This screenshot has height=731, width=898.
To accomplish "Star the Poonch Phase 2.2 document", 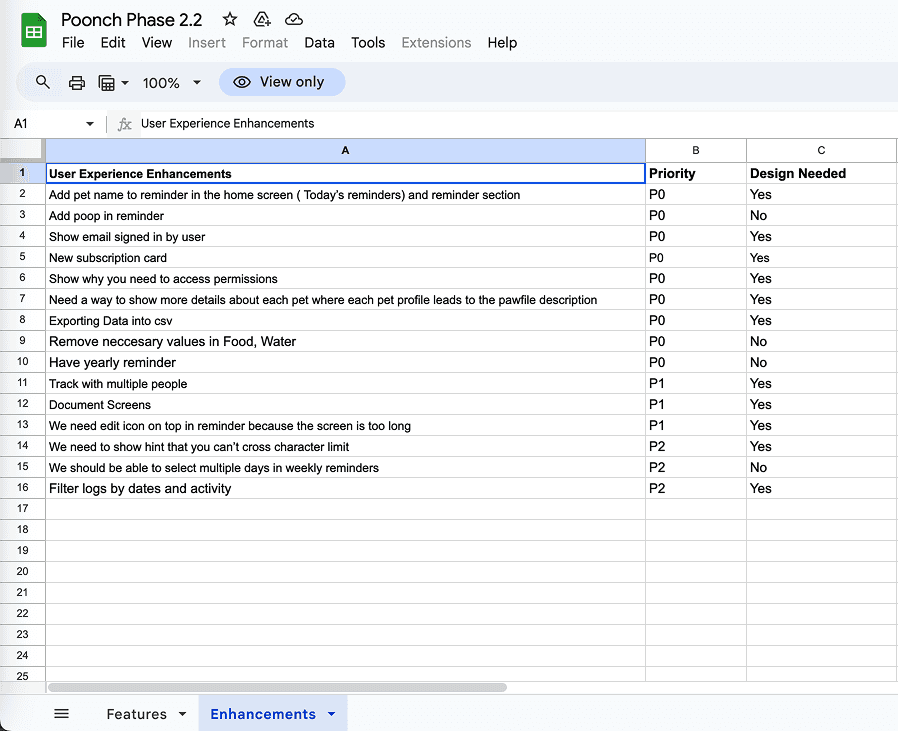I will click(230, 19).
